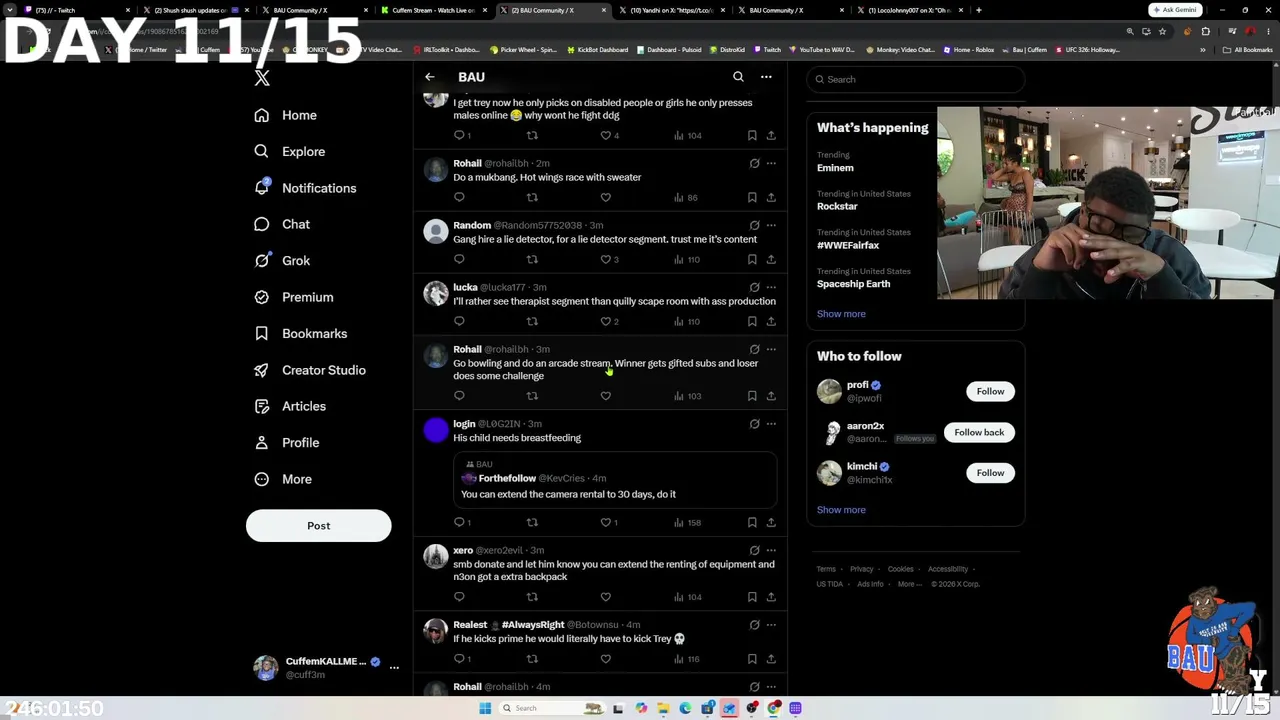Repost Random's lie detector post

pyautogui.click(x=532, y=260)
